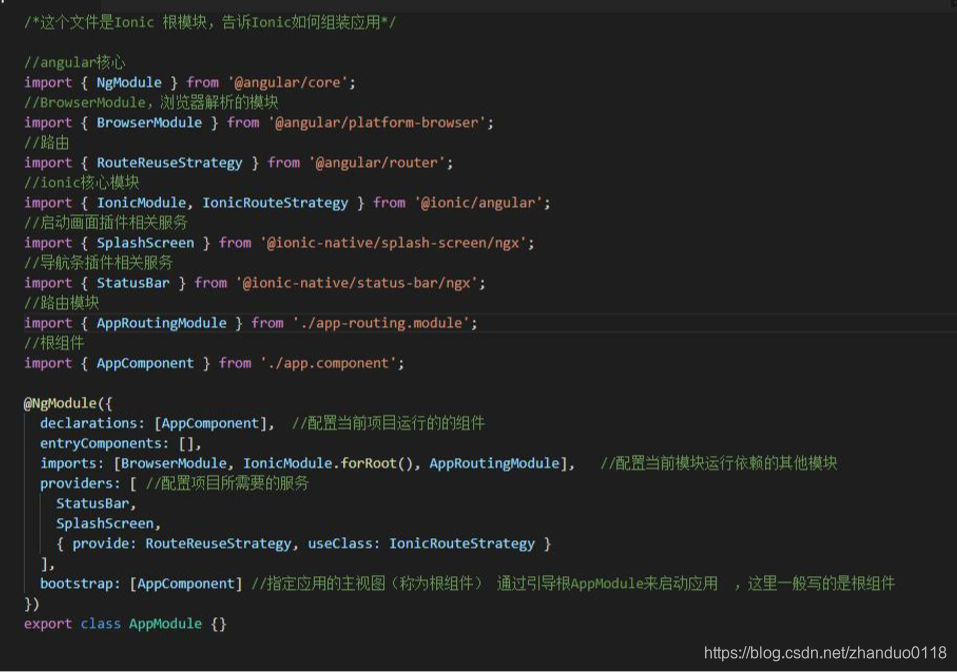Click 'IonicRouteStrategy' after useClass
This screenshot has height=672, width=957.
(462, 544)
